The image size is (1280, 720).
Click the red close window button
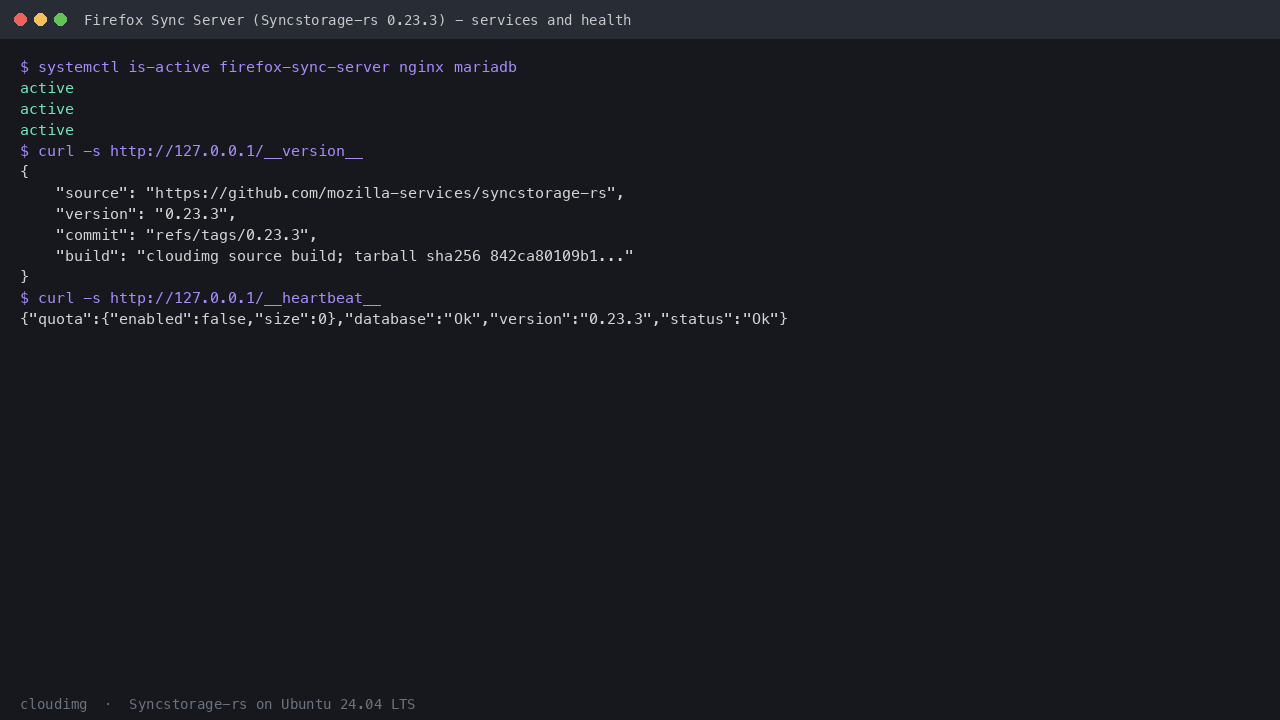coord(20,20)
